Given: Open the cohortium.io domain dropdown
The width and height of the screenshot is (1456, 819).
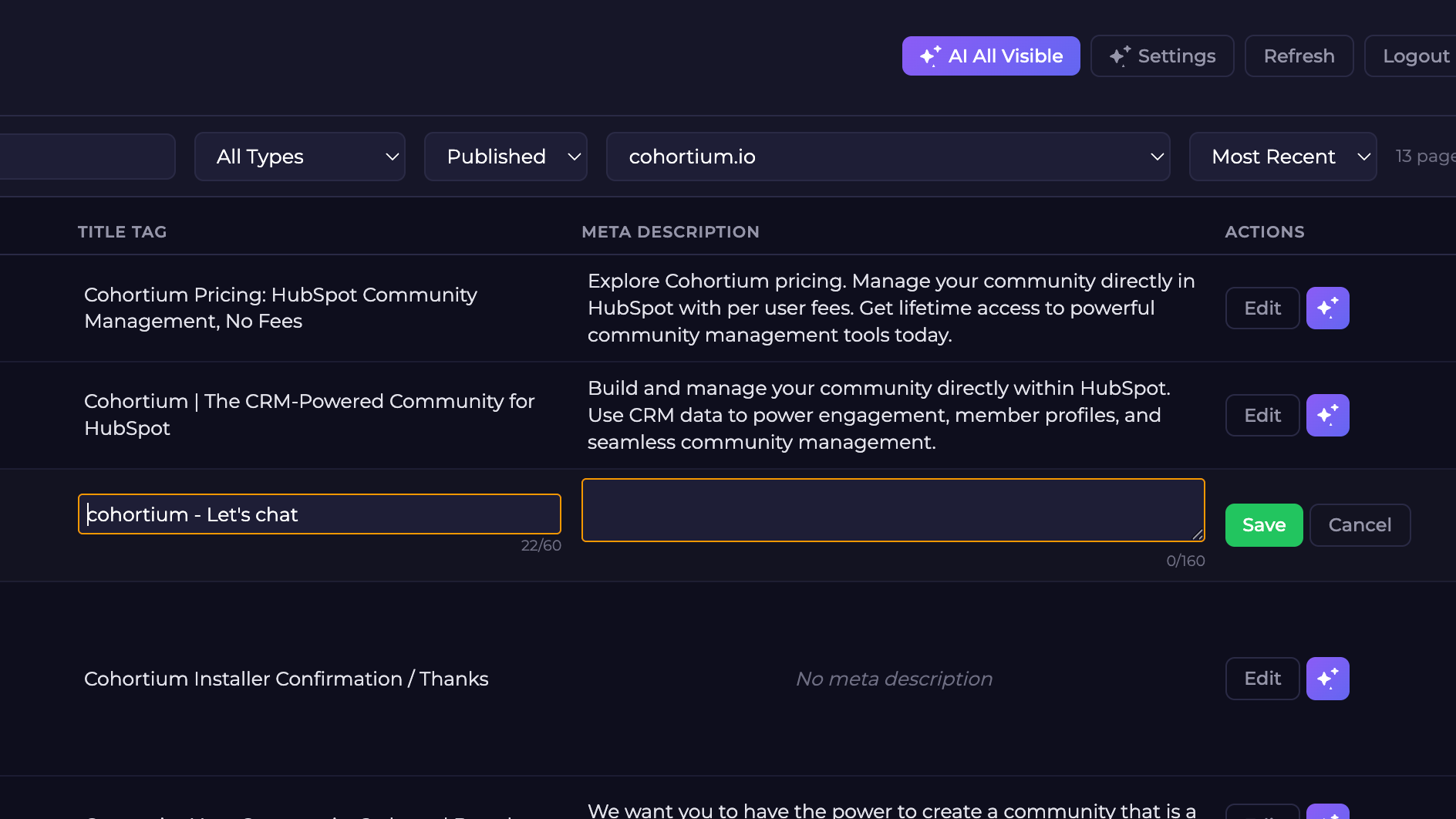Looking at the screenshot, I should (x=888, y=157).
